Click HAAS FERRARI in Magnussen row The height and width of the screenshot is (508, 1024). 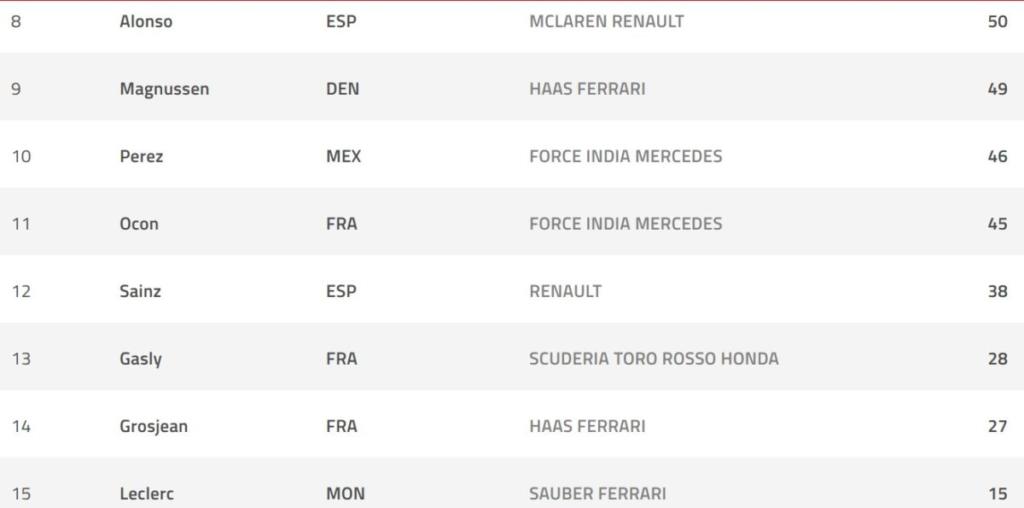(x=587, y=89)
